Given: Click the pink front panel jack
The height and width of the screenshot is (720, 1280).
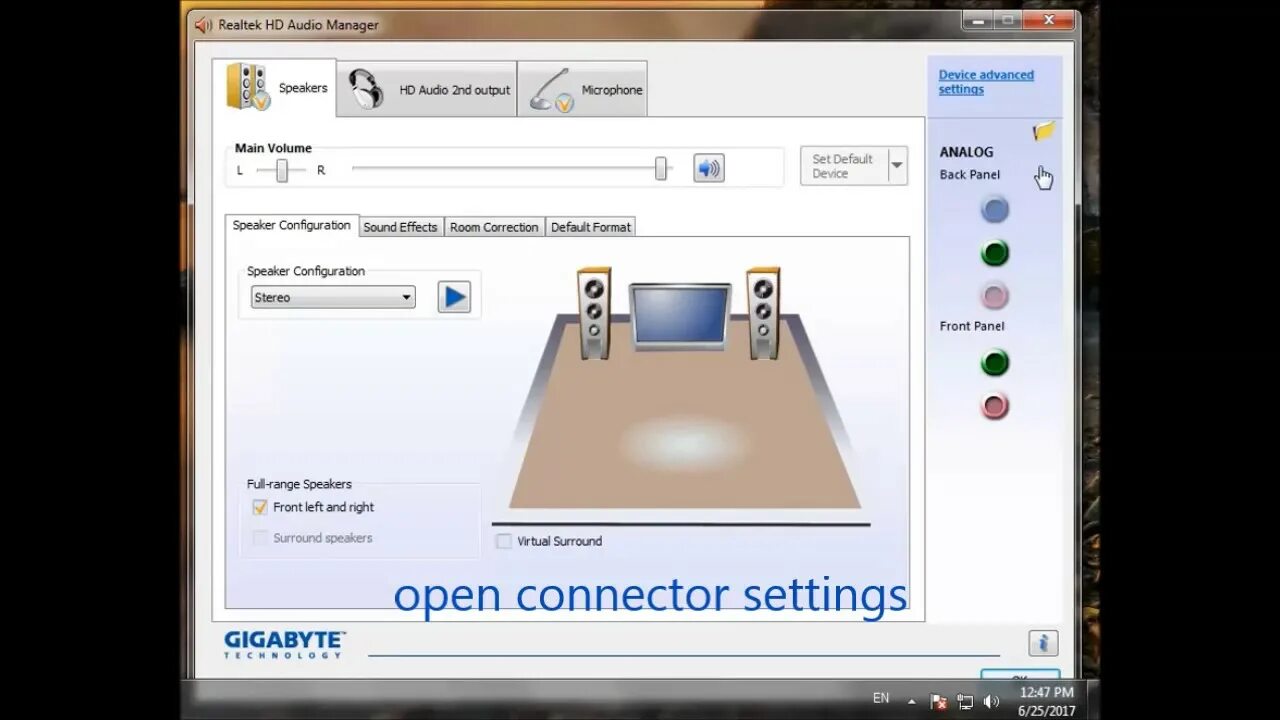Looking at the screenshot, I should 994,406.
